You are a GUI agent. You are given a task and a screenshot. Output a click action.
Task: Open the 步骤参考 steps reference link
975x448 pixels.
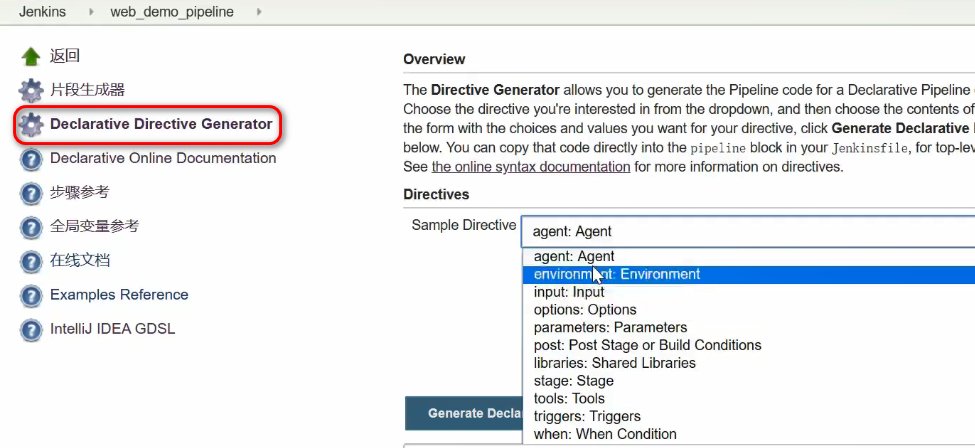click(x=80, y=192)
